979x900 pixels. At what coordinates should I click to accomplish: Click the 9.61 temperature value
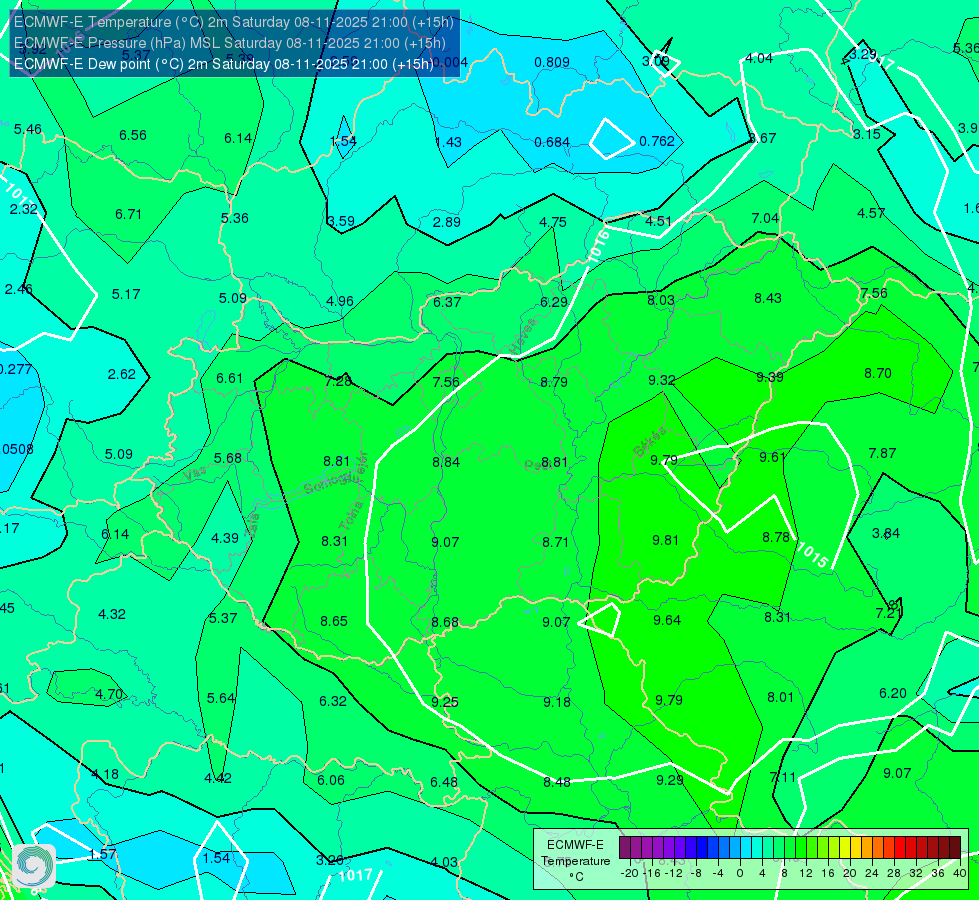[x=772, y=457]
